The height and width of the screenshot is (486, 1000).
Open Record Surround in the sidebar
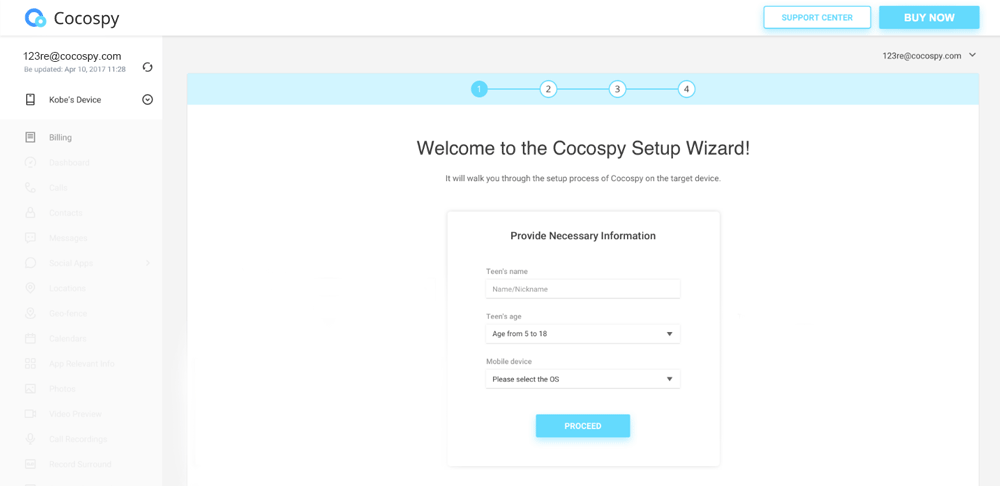81,464
